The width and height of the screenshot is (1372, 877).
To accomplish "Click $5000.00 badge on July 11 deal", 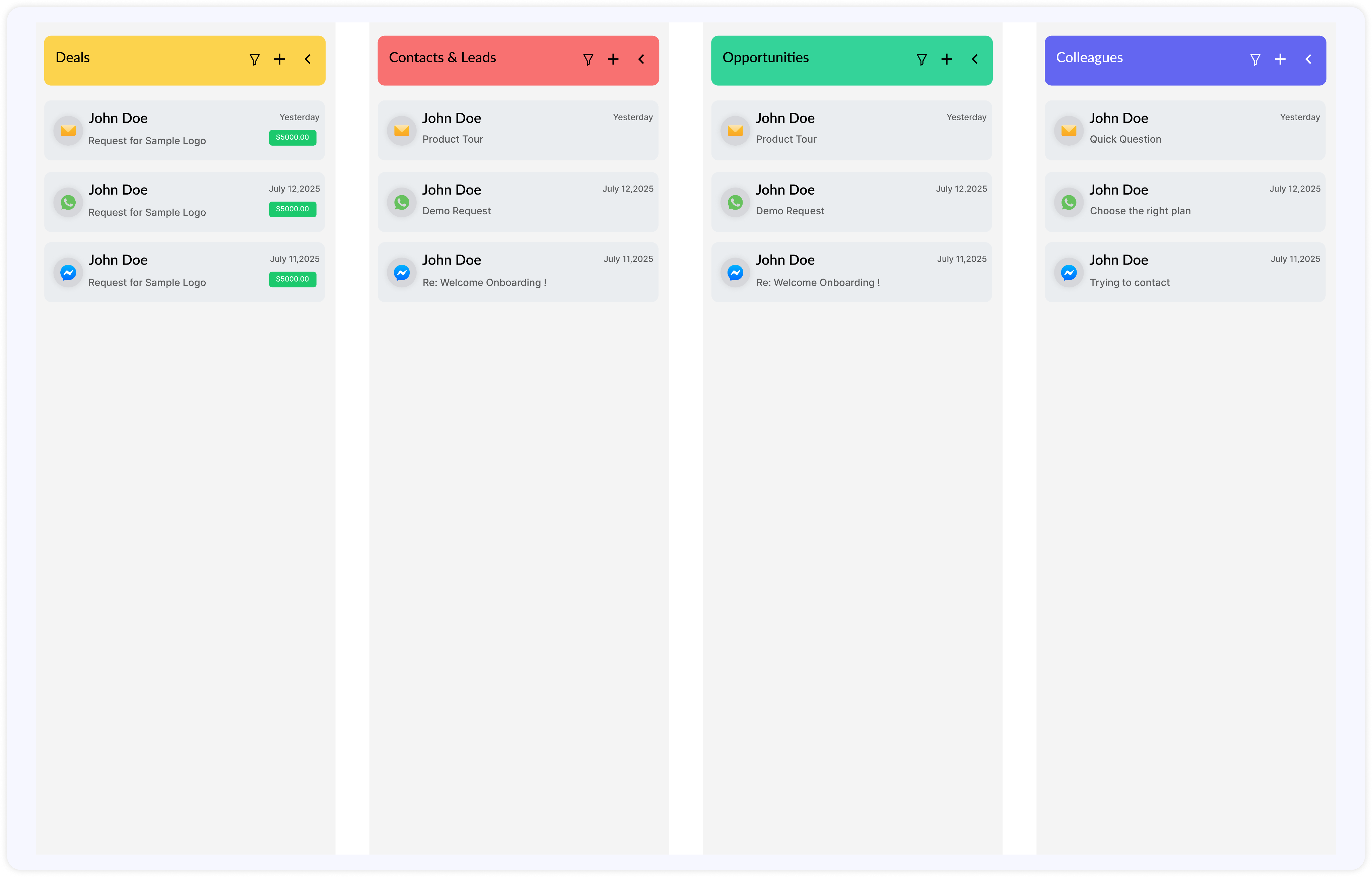I will tap(292, 279).
